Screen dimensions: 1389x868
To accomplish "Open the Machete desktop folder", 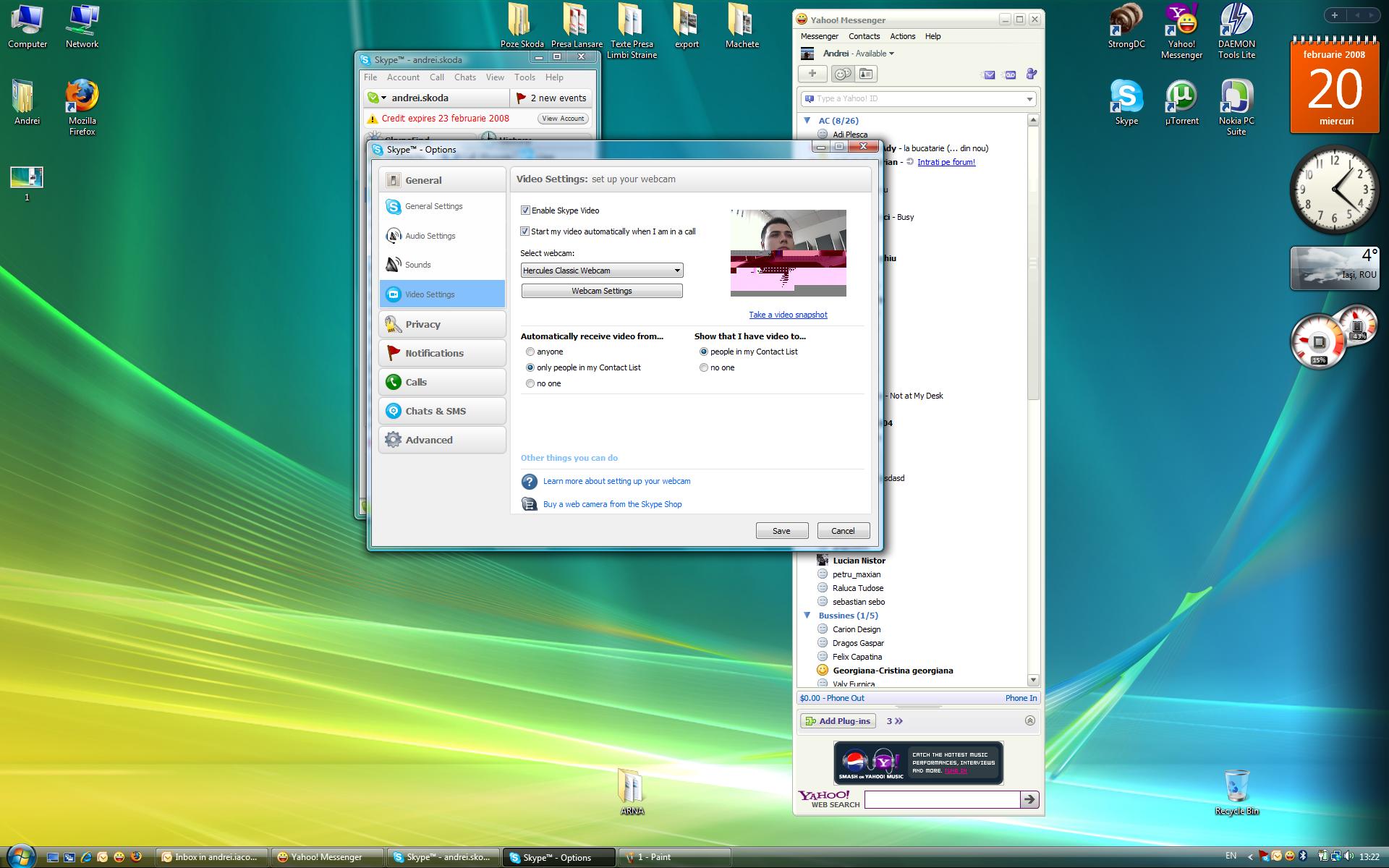I will [x=742, y=27].
